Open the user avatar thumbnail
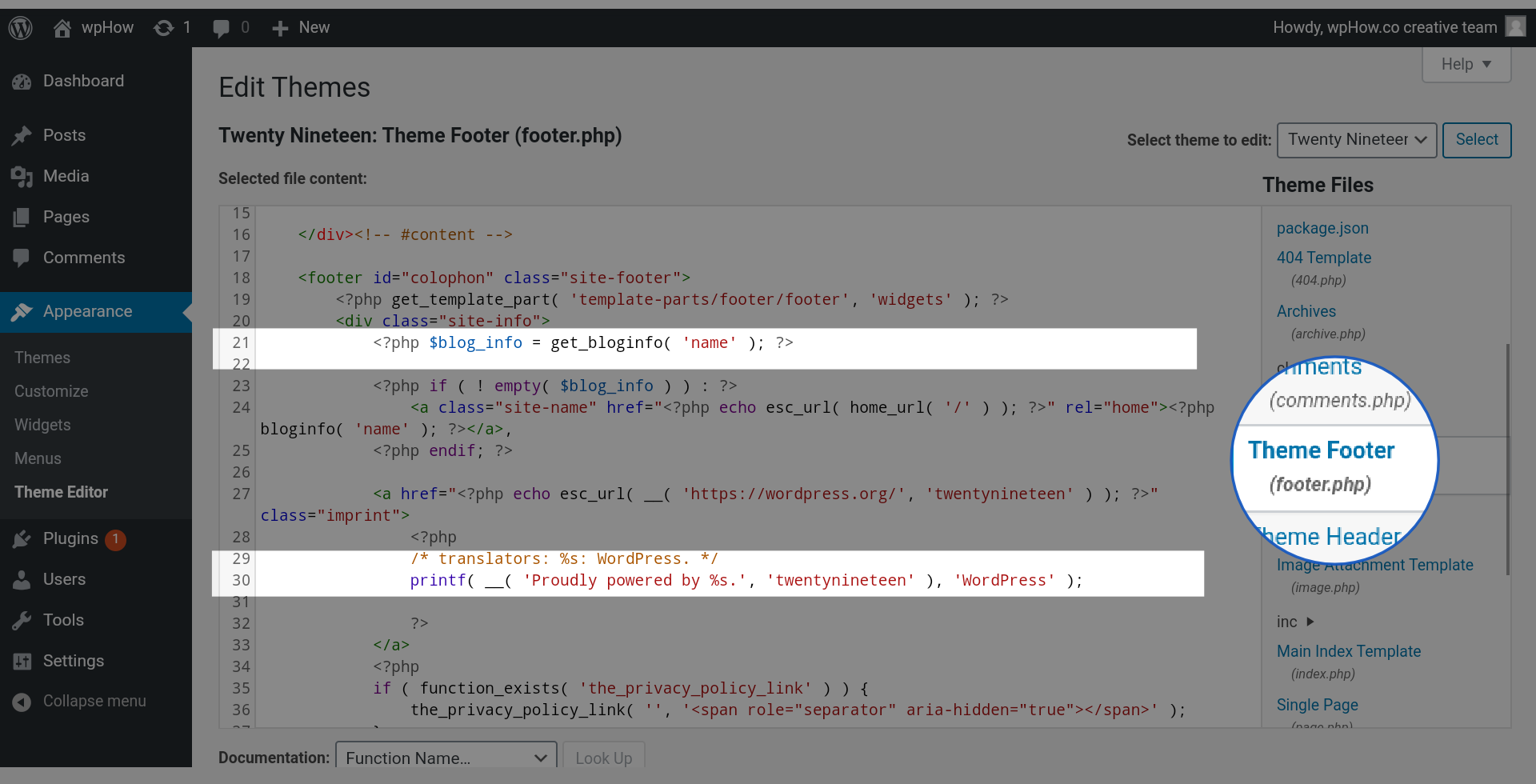The image size is (1536, 784). pyautogui.click(x=1515, y=27)
